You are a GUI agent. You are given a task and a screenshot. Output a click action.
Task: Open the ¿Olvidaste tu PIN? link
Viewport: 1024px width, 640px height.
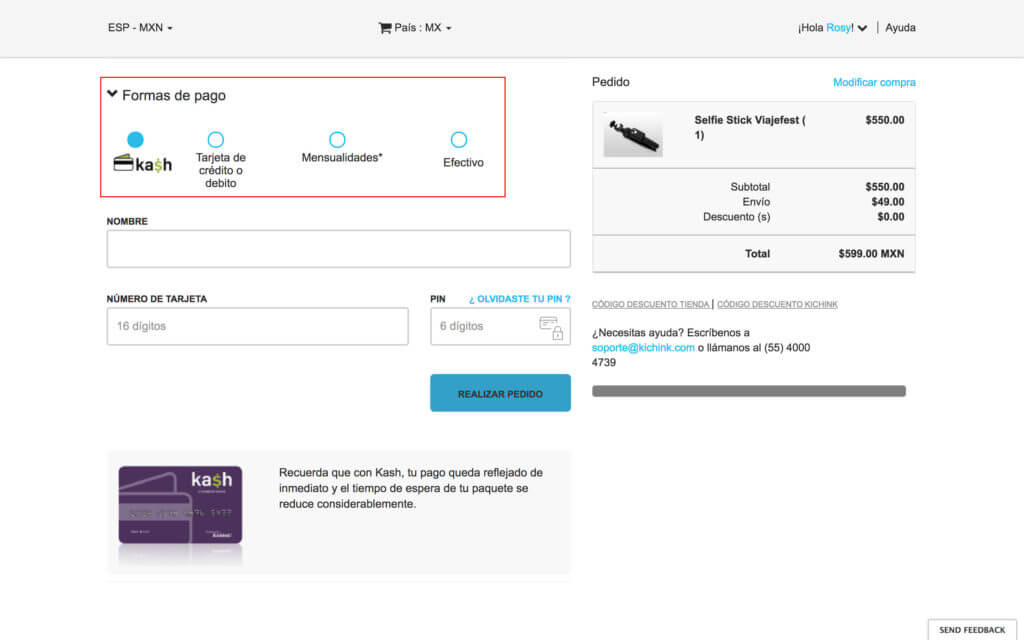[519, 299]
